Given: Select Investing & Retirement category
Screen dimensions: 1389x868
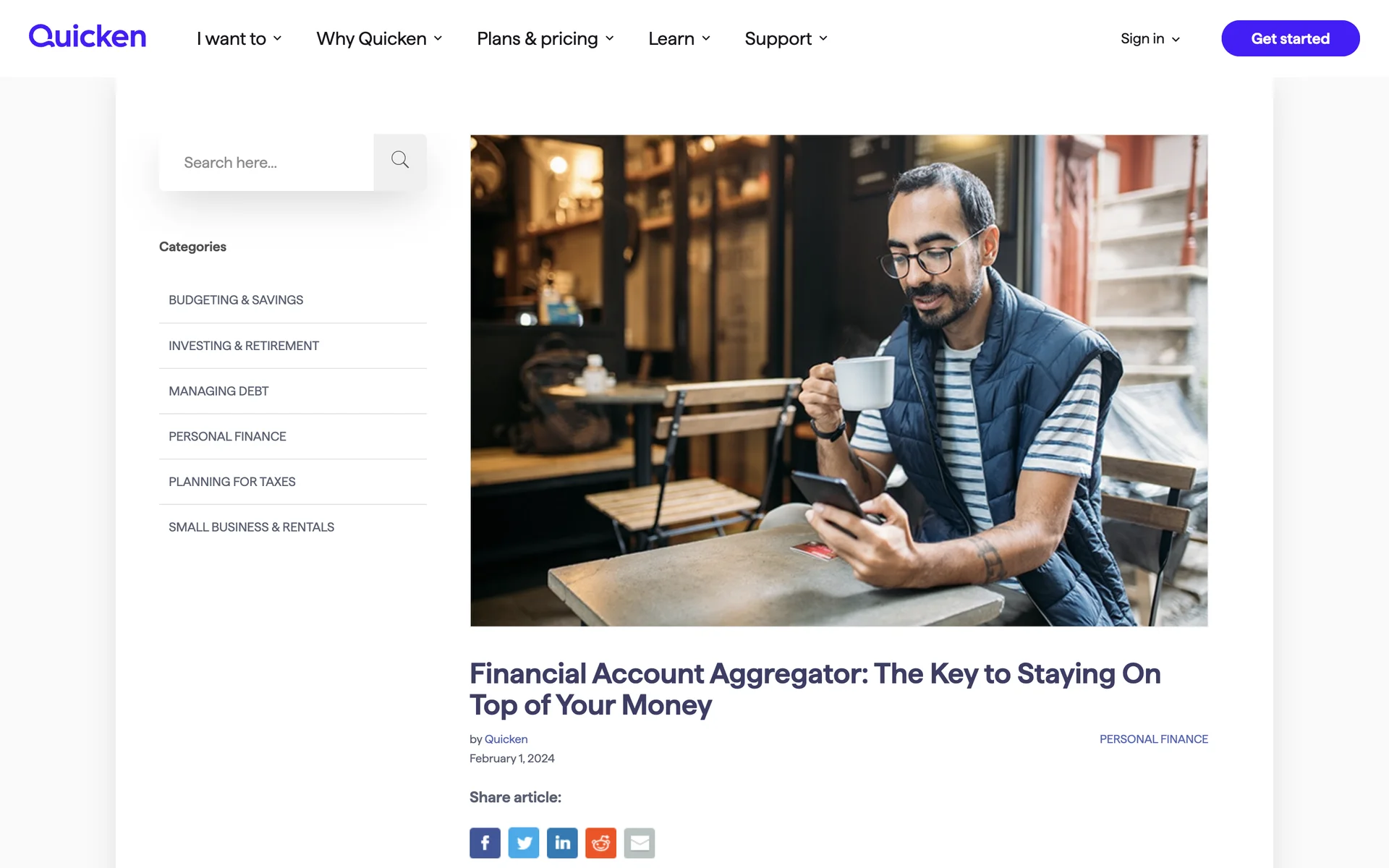Looking at the screenshot, I should point(293,346).
